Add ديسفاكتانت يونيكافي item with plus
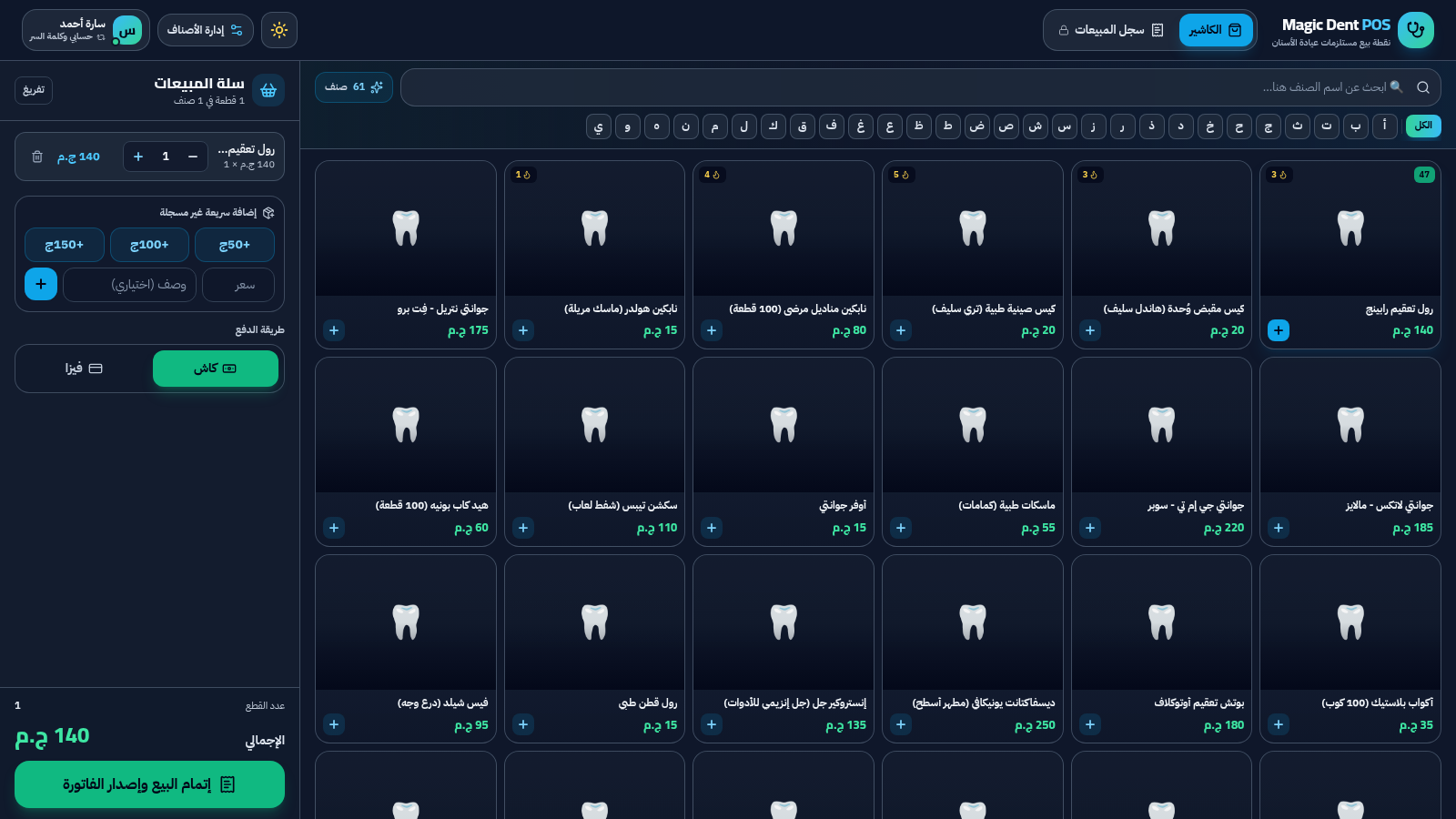 [901, 724]
